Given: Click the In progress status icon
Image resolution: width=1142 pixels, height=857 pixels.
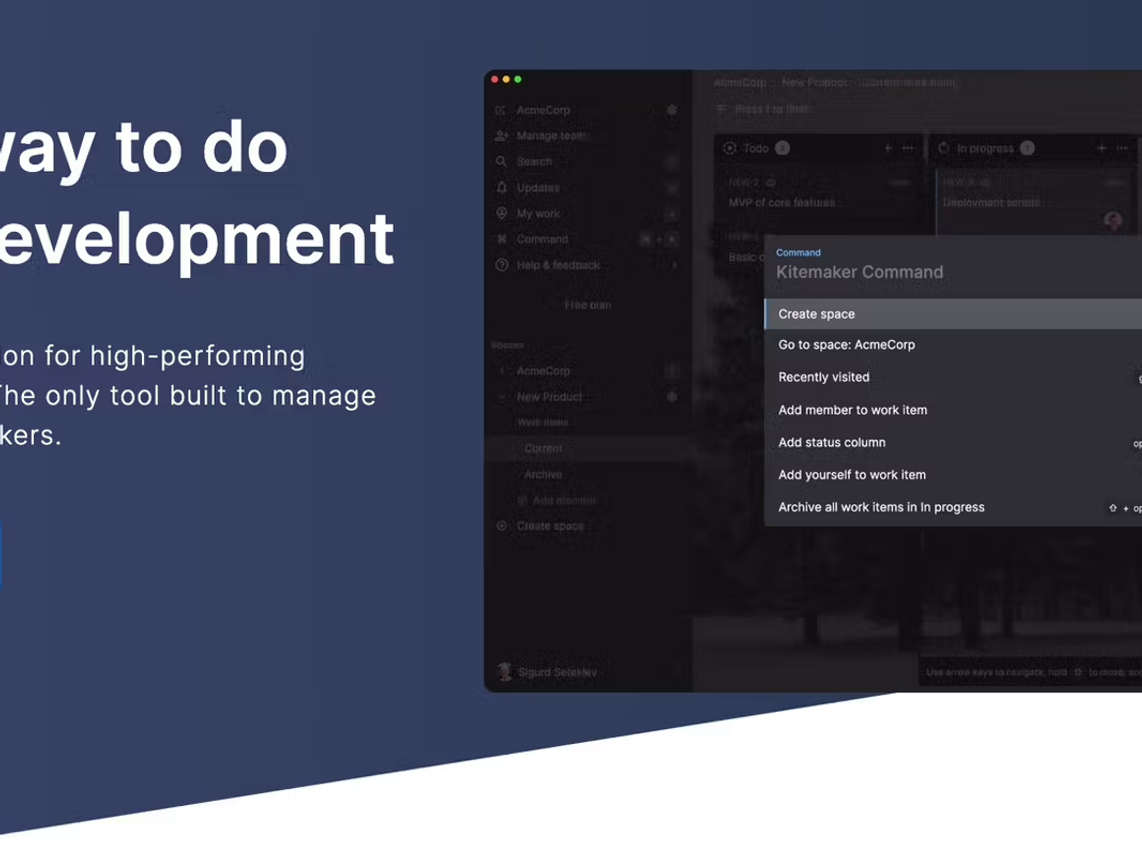Looking at the screenshot, I should tap(944, 148).
